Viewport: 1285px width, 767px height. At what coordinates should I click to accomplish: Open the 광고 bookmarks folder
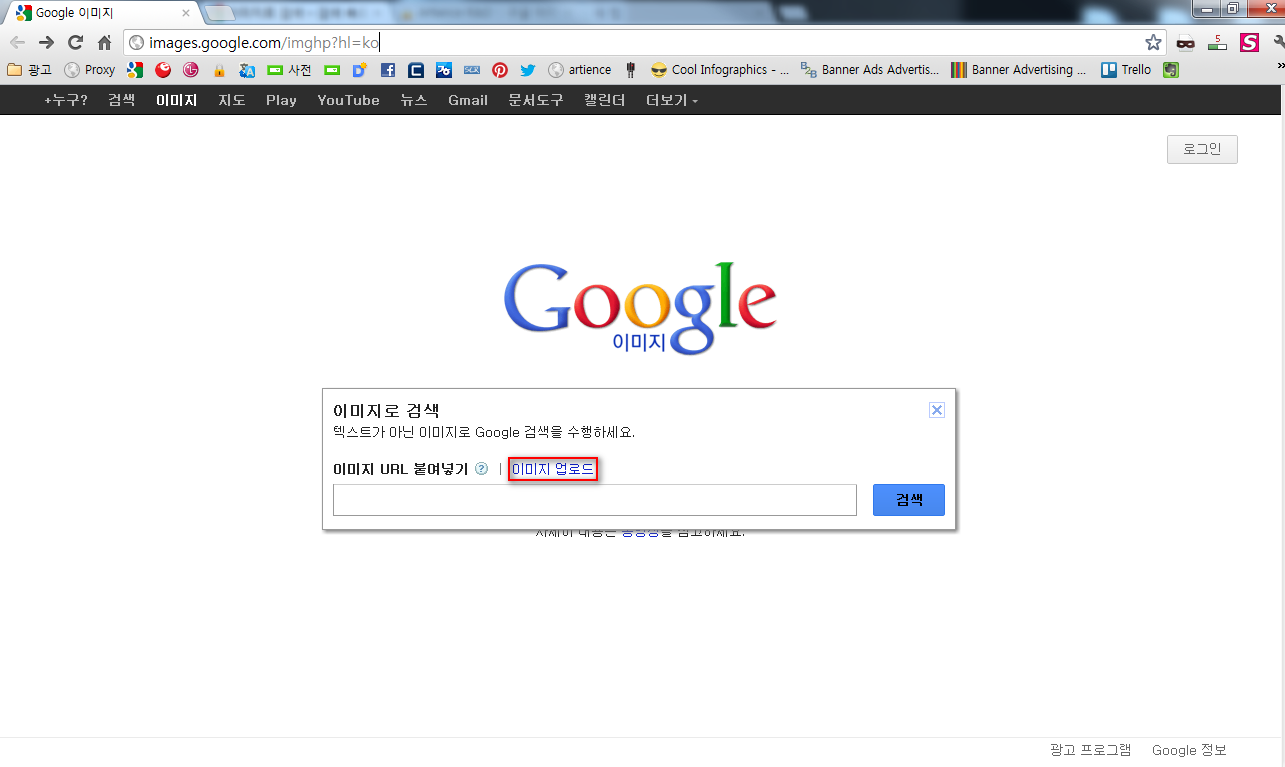29,70
